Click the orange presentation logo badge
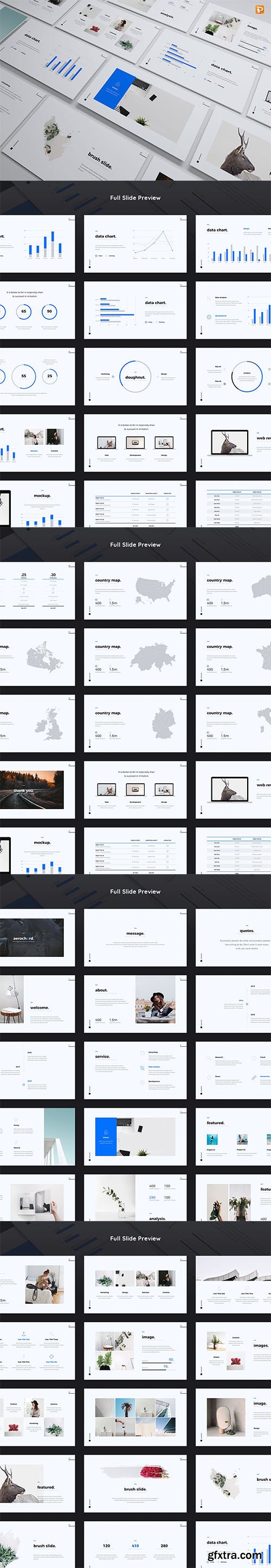The width and height of the screenshot is (271, 1568). click(260, 10)
